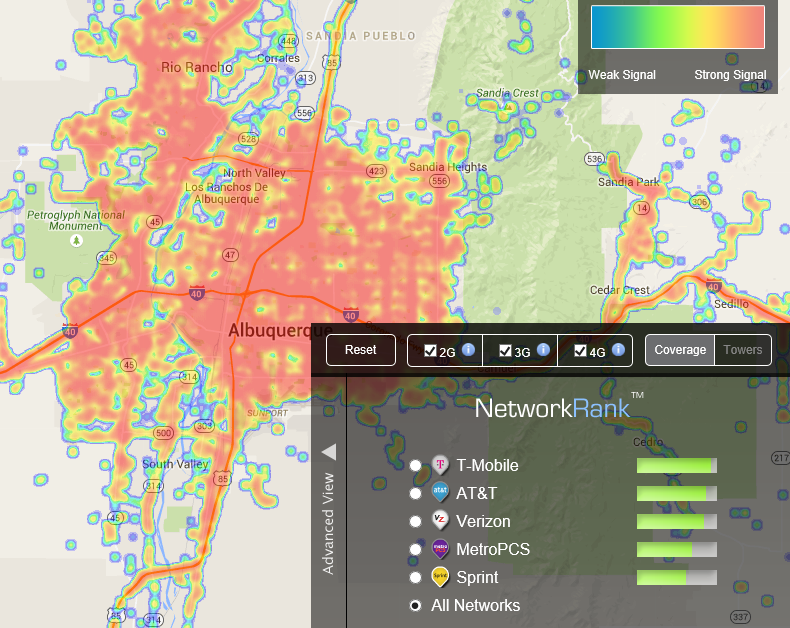Click Petroglyph National Monument tree marker
This screenshot has height=628, width=790.
coord(77,240)
